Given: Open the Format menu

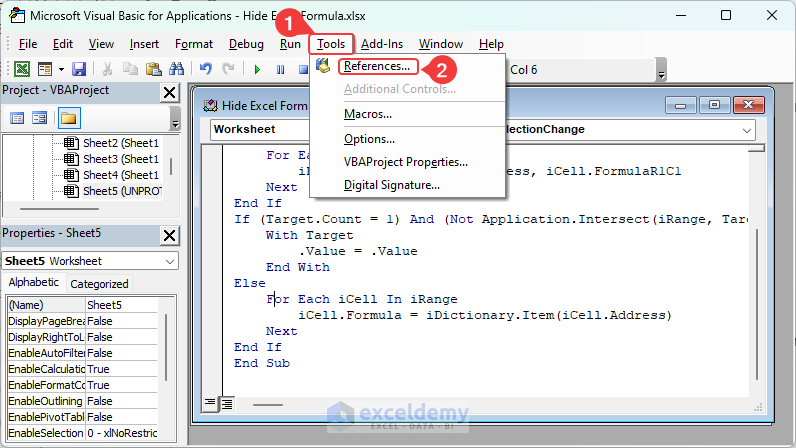Looking at the screenshot, I should click(194, 44).
